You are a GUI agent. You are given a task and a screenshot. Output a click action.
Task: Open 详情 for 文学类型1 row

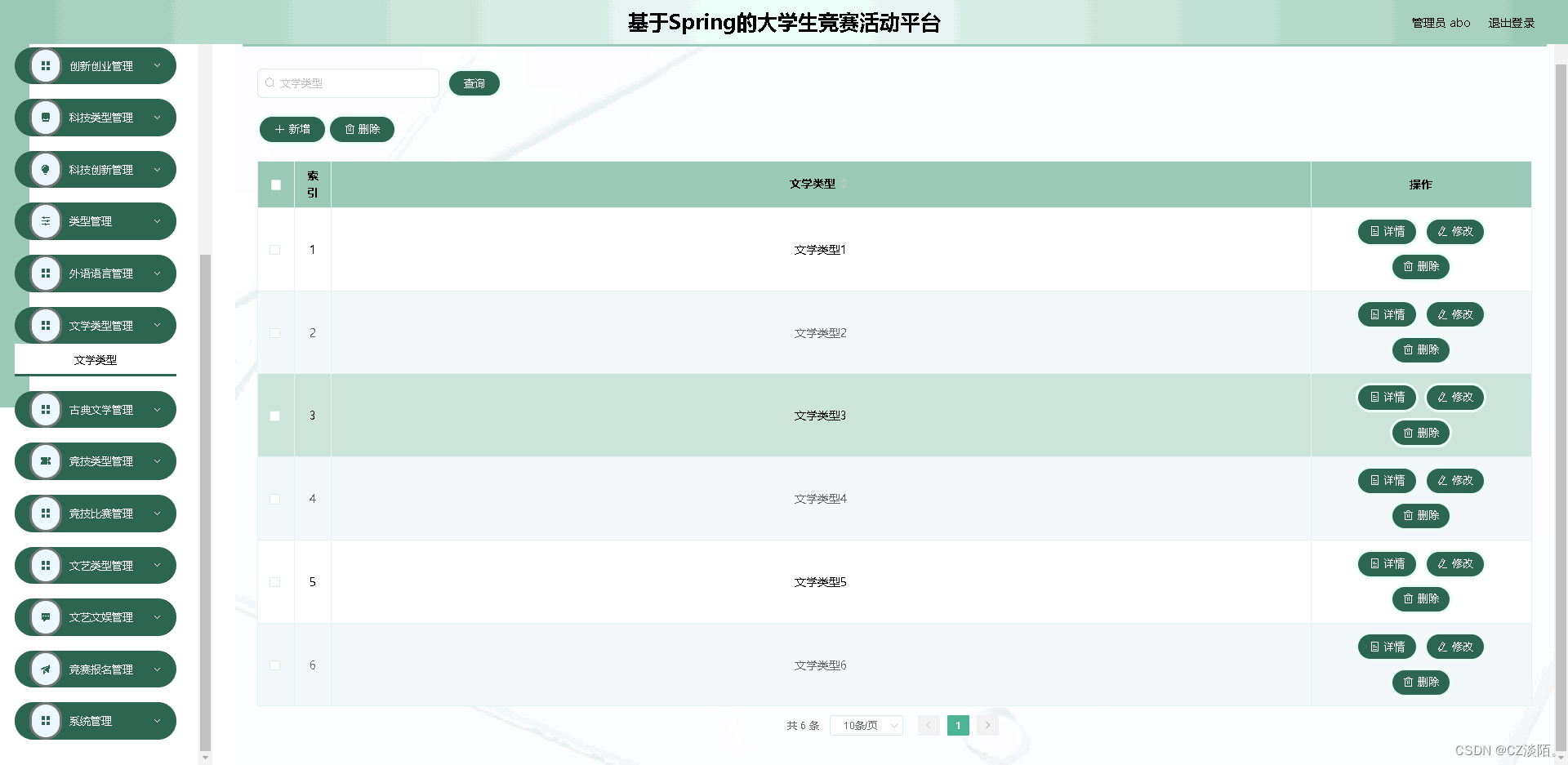pos(1387,232)
